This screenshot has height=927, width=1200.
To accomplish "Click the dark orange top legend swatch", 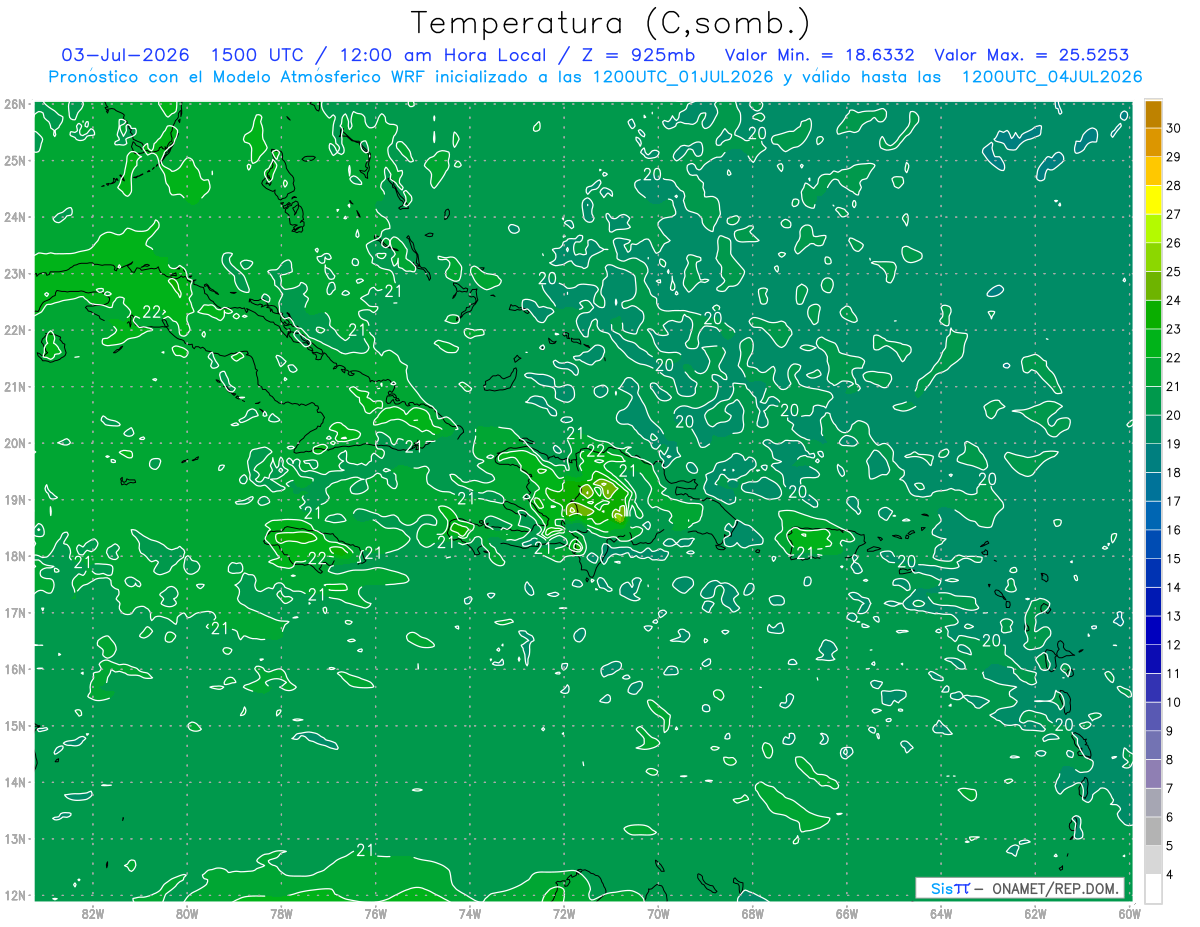I will [1153, 115].
